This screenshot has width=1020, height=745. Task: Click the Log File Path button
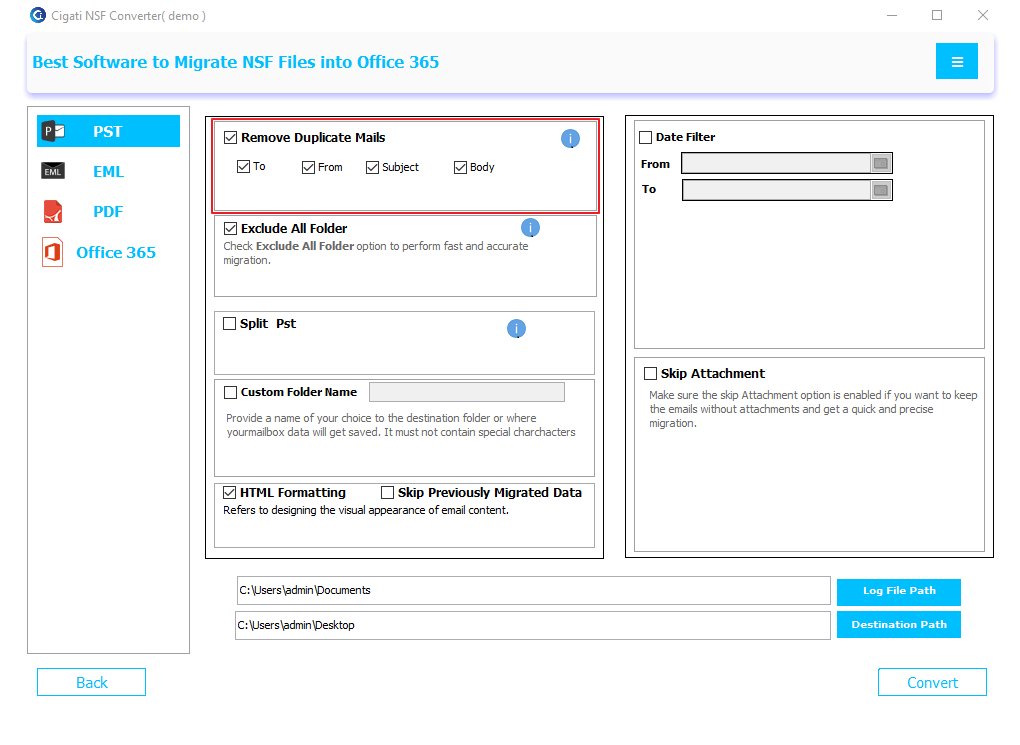[x=898, y=591]
